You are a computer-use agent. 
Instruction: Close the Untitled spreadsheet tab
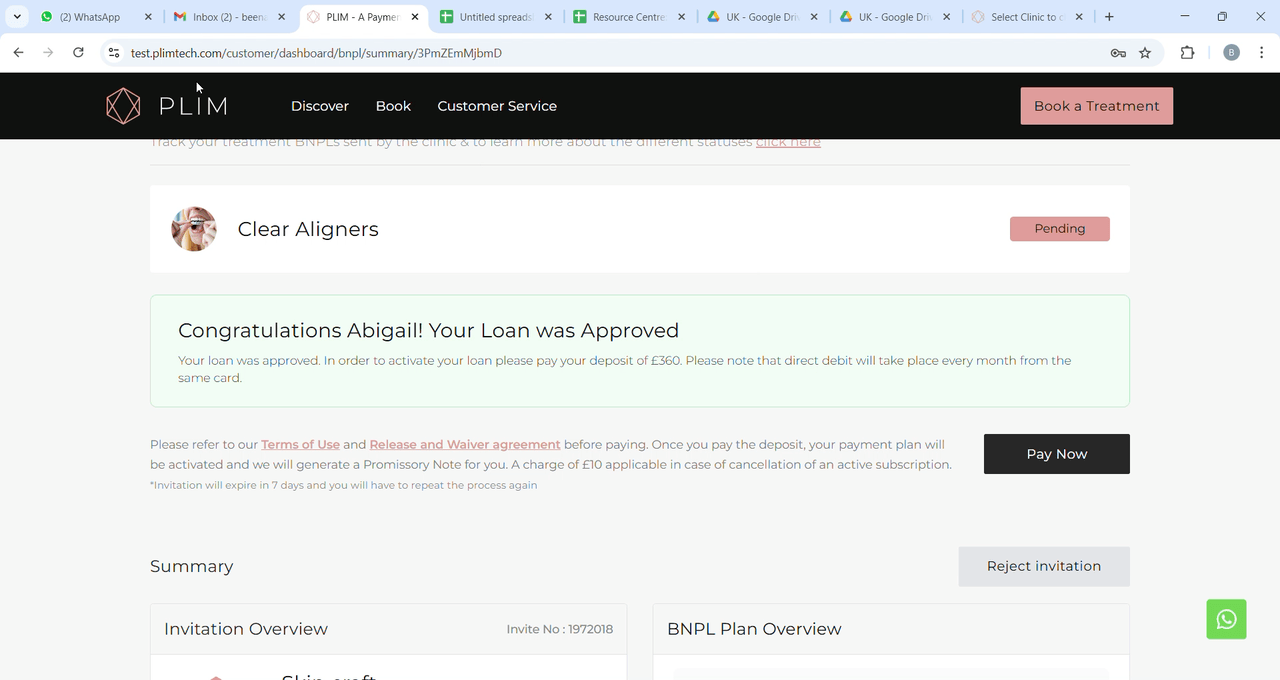(x=548, y=17)
